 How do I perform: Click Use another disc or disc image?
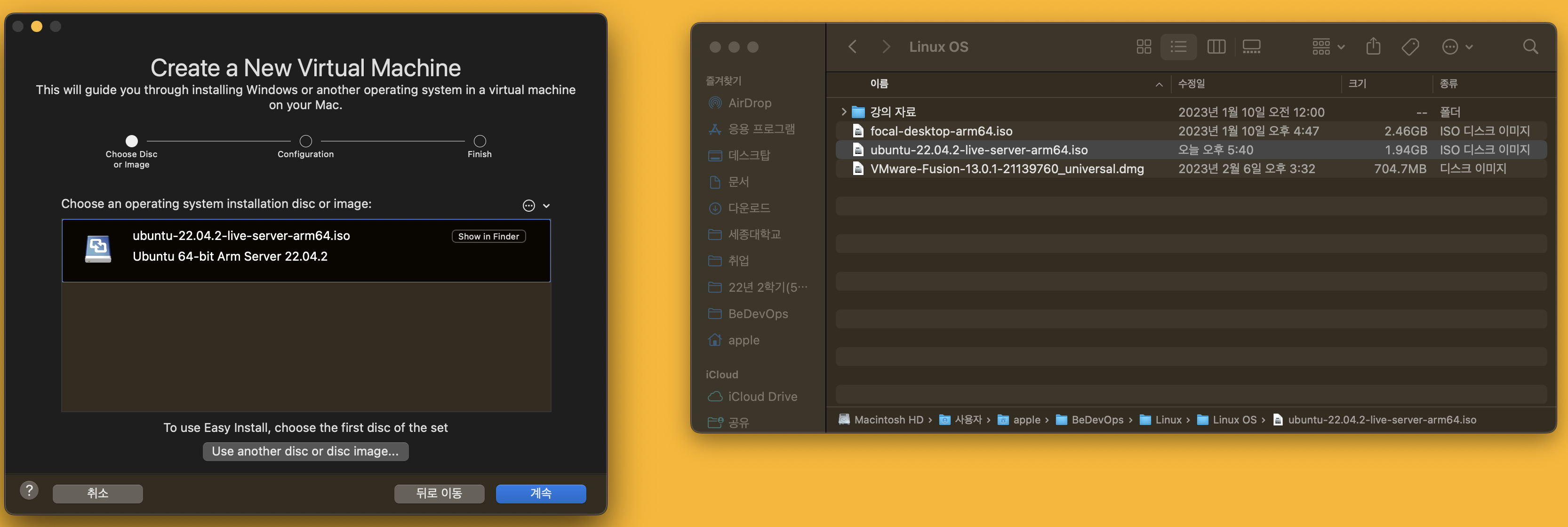(305, 451)
